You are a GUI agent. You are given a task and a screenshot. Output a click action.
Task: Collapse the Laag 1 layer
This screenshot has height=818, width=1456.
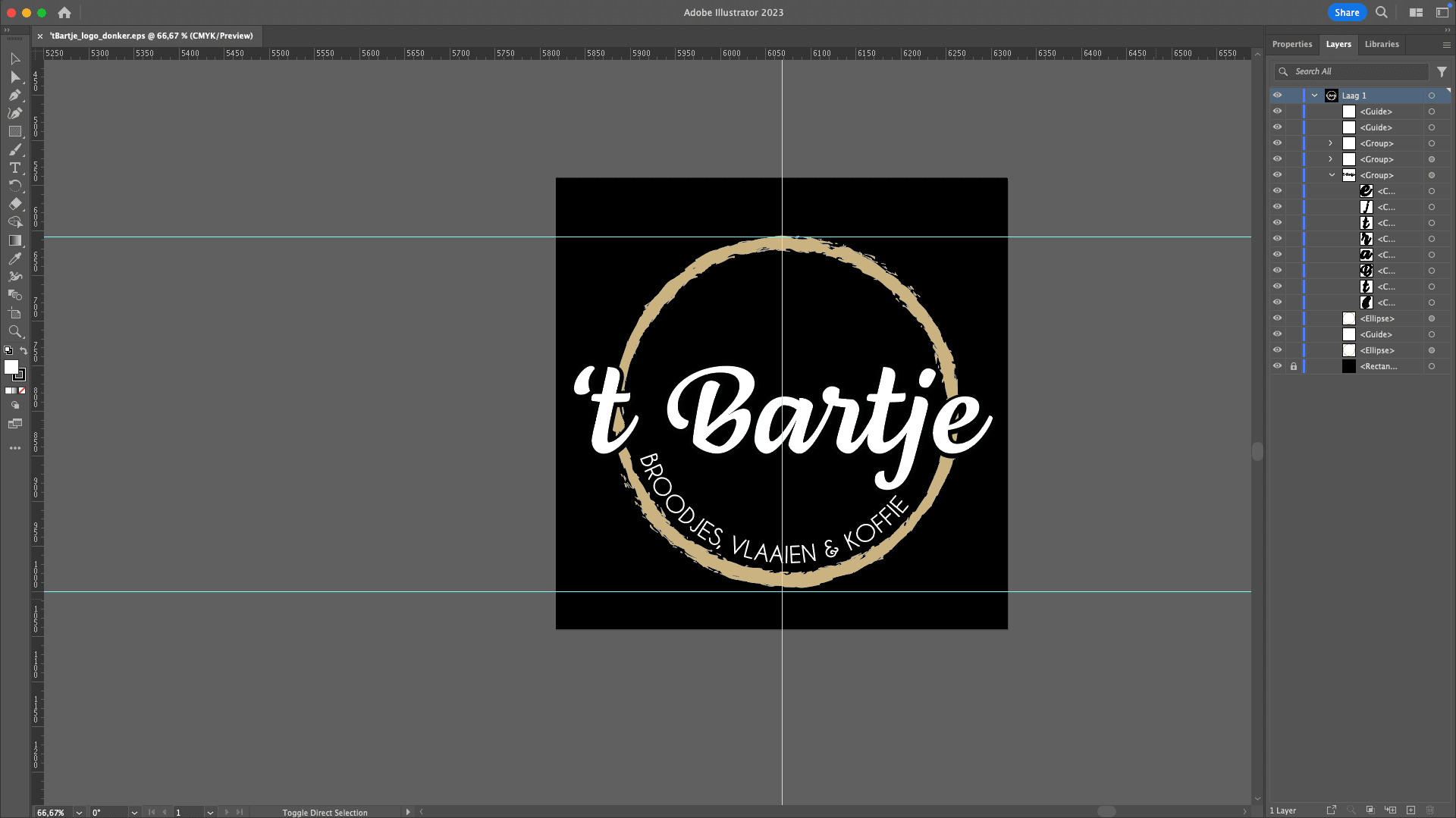point(1315,96)
